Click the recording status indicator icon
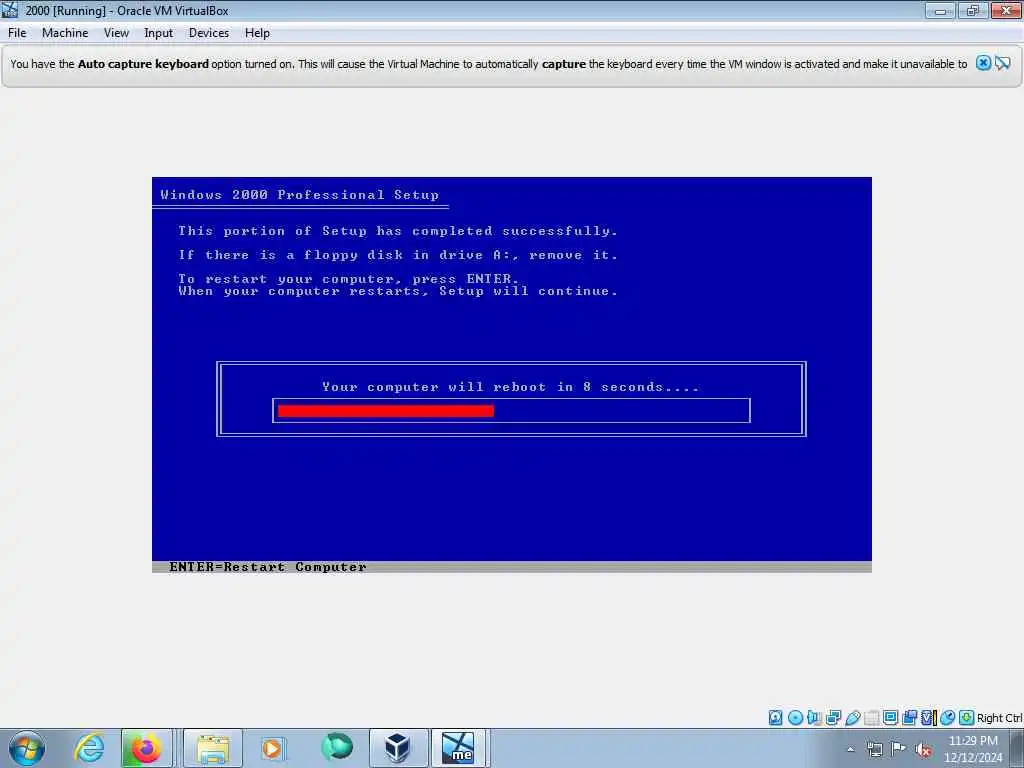 [x=909, y=718]
